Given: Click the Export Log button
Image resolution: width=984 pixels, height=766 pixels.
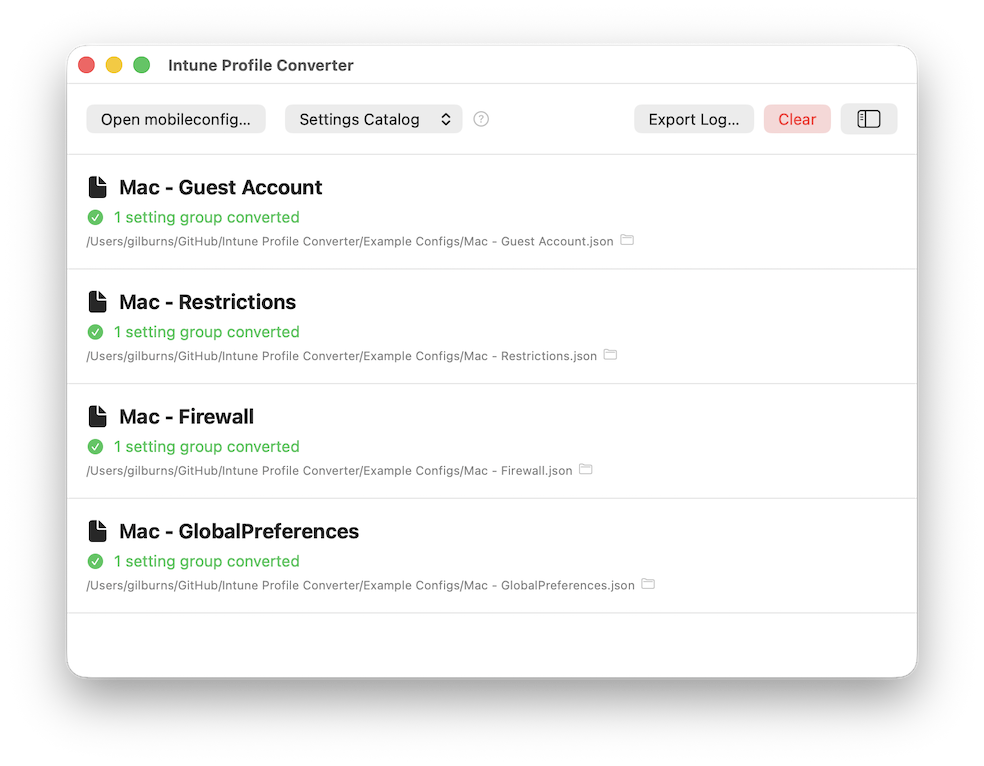Looking at the screenshot, I should tap(694, 118).
